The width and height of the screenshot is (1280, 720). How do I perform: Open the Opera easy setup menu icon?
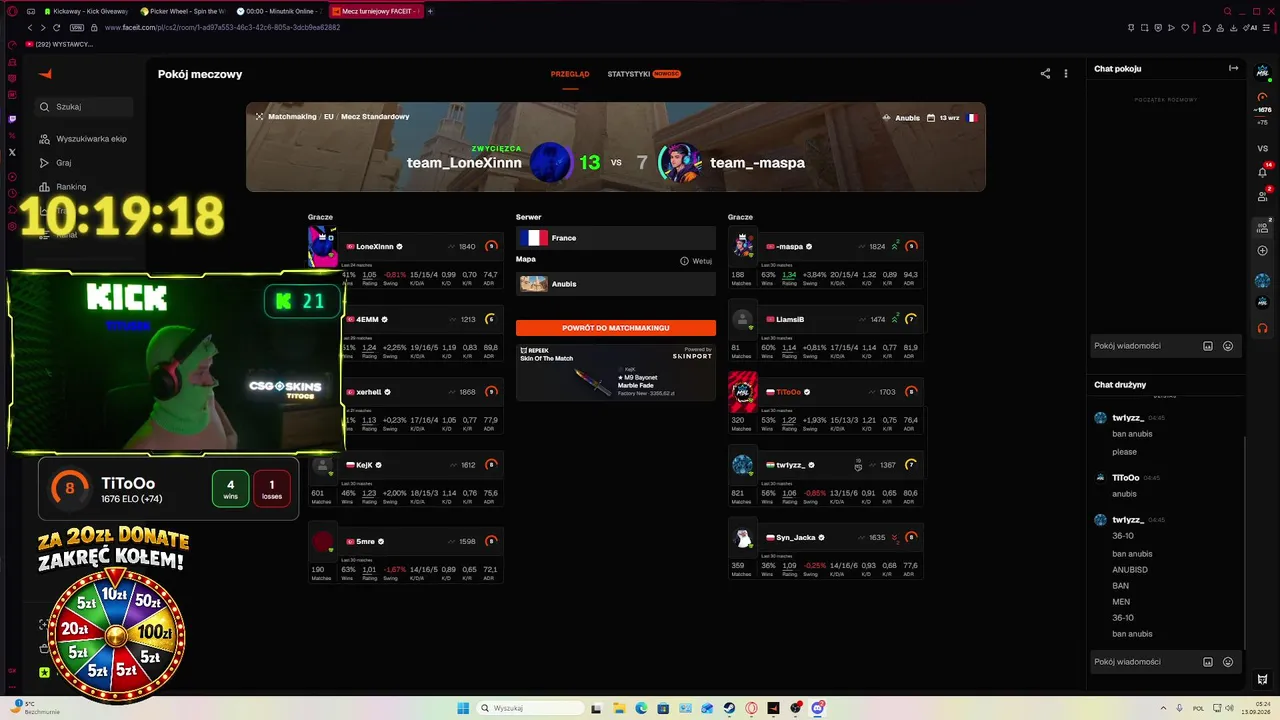tap(1268, 28)
